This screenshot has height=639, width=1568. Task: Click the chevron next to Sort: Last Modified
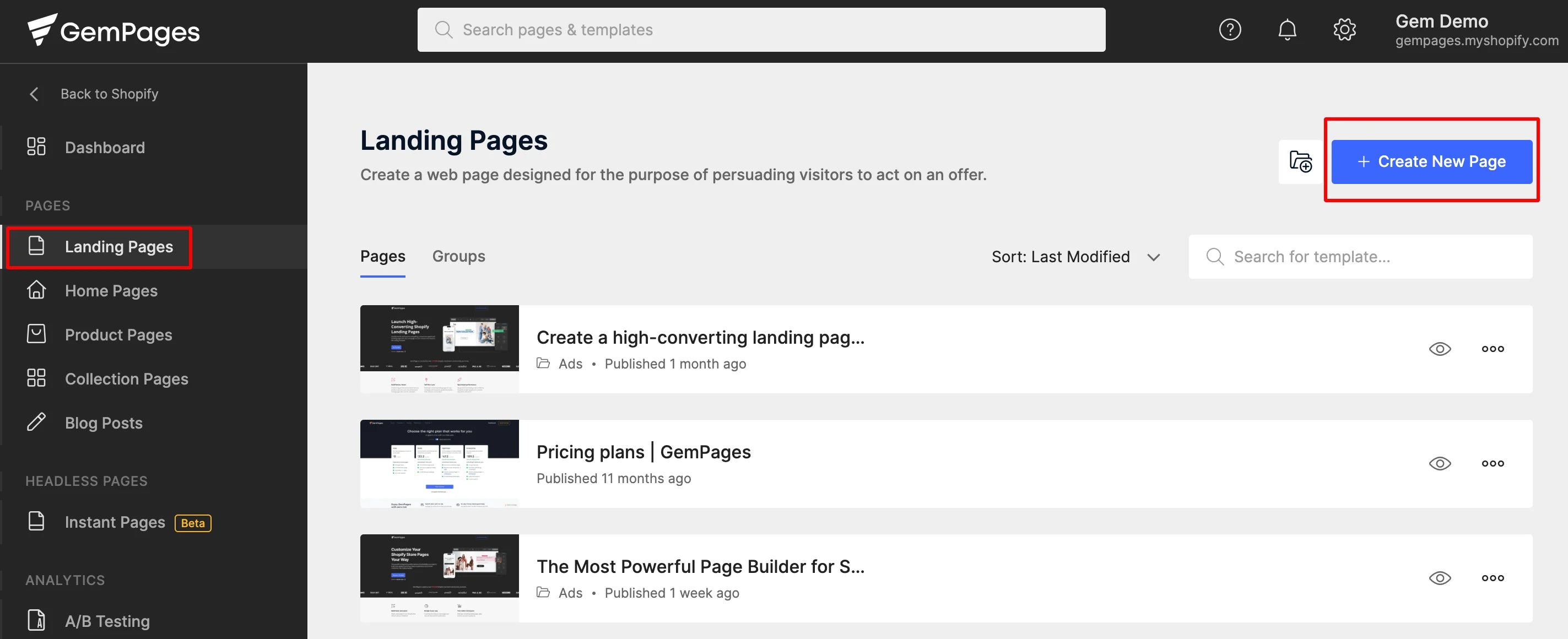(1154, 257)
